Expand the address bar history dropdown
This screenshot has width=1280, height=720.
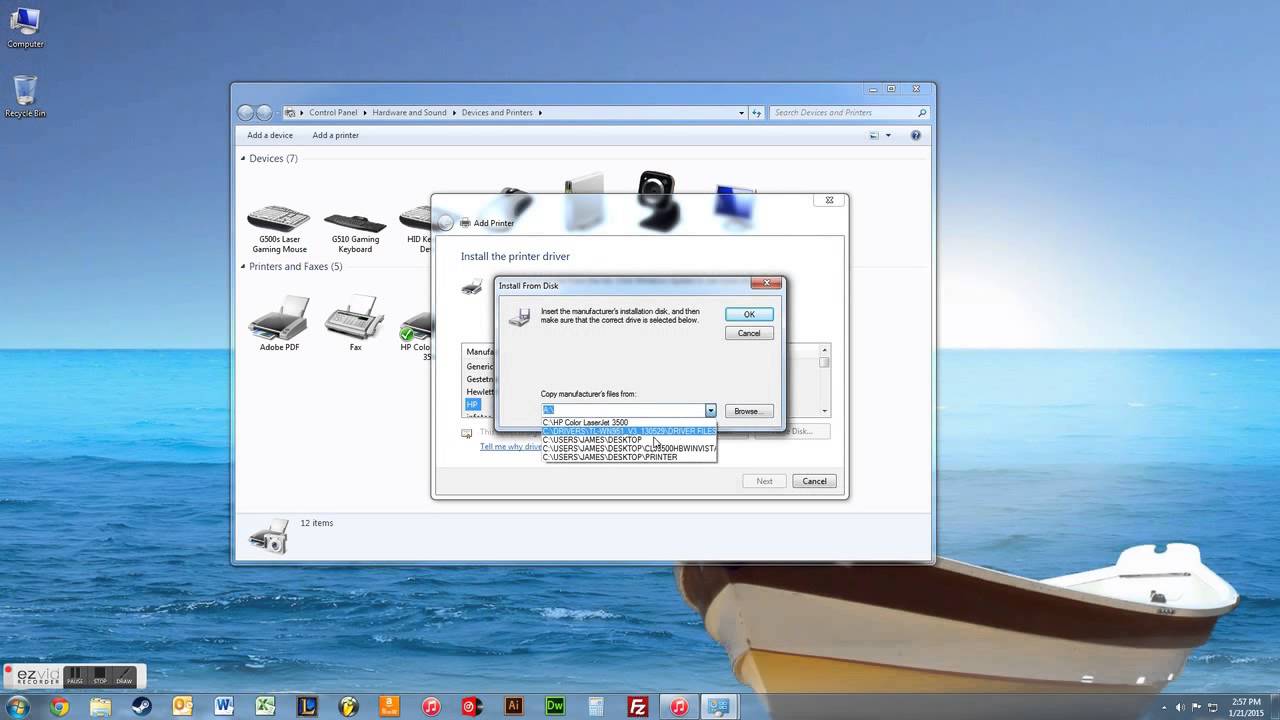pyautogui.click(x=741, y=113)
